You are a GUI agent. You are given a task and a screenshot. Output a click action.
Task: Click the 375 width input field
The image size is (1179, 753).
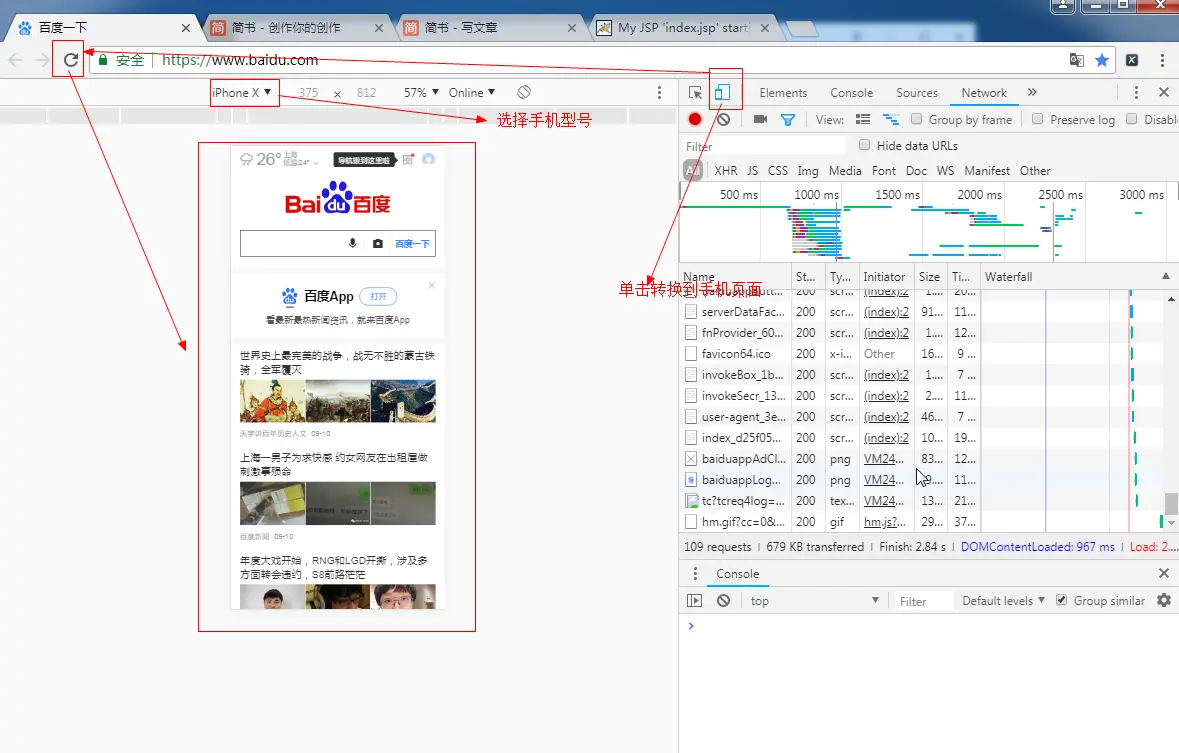pyautogui.click(x=308, y=93)
